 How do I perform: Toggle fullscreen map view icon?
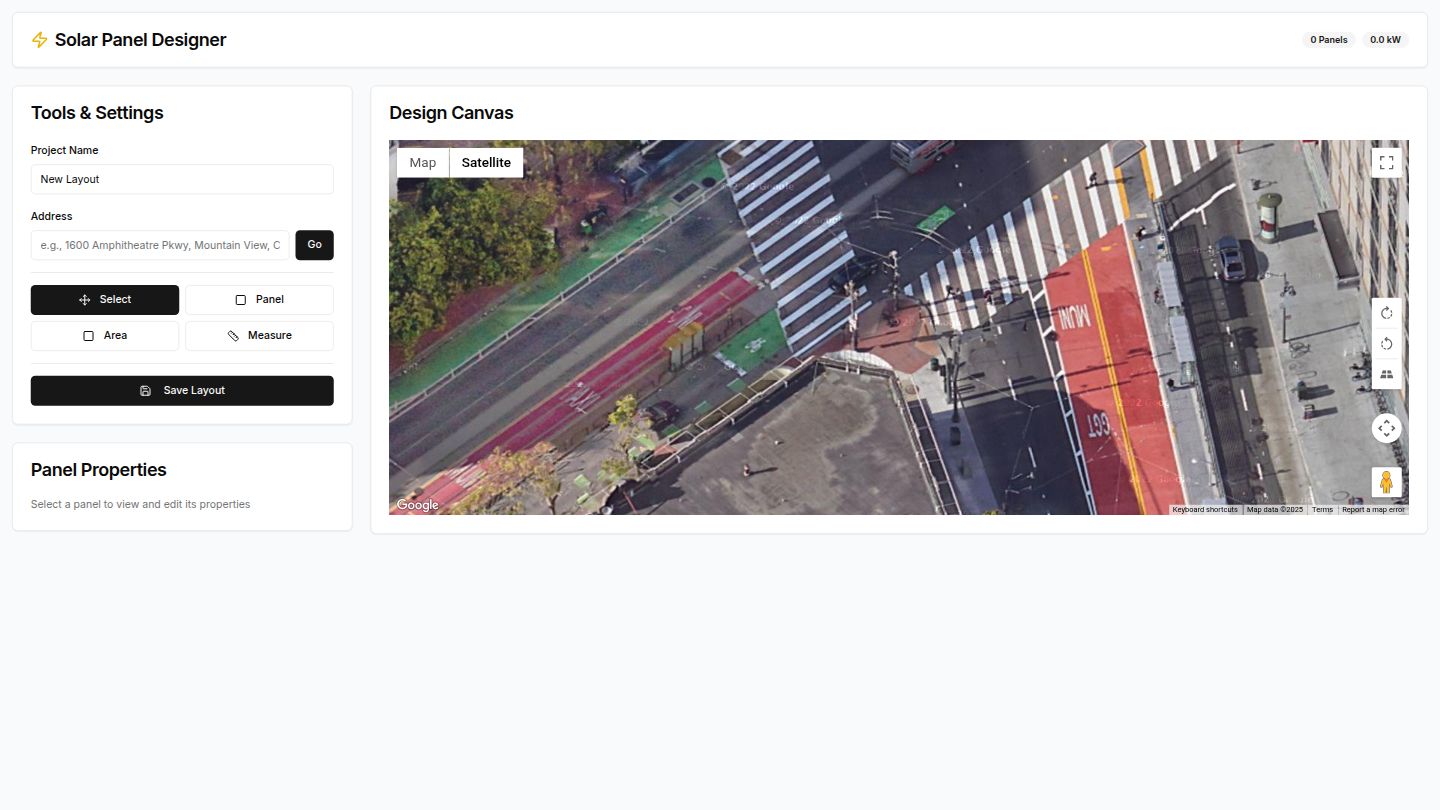[x=1386, y=163]
